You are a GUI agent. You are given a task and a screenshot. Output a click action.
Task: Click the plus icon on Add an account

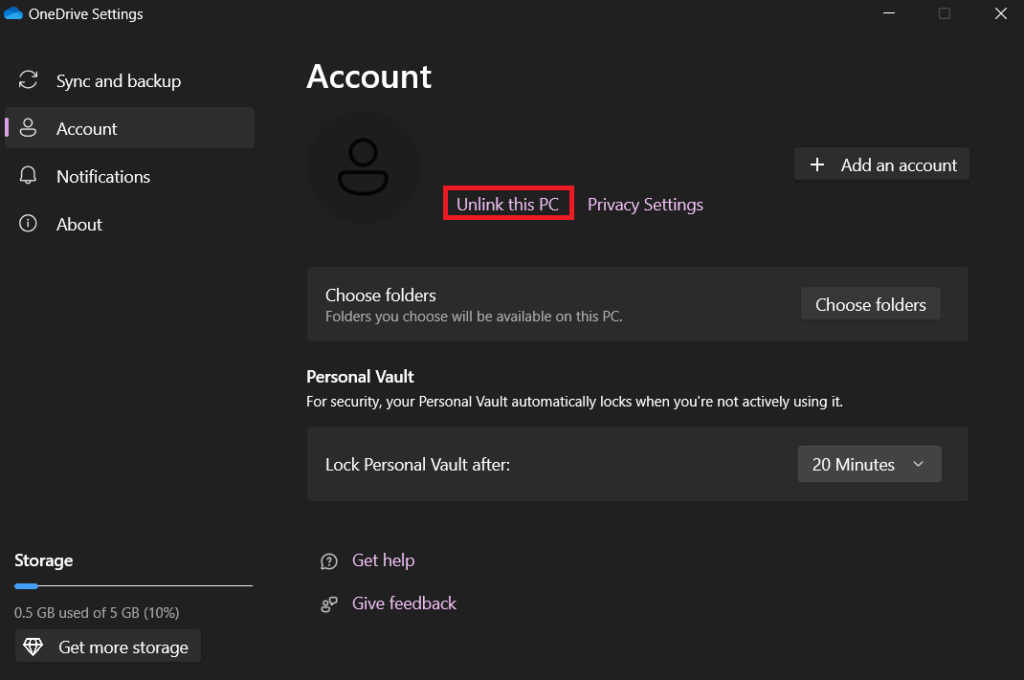coord(817,165)
